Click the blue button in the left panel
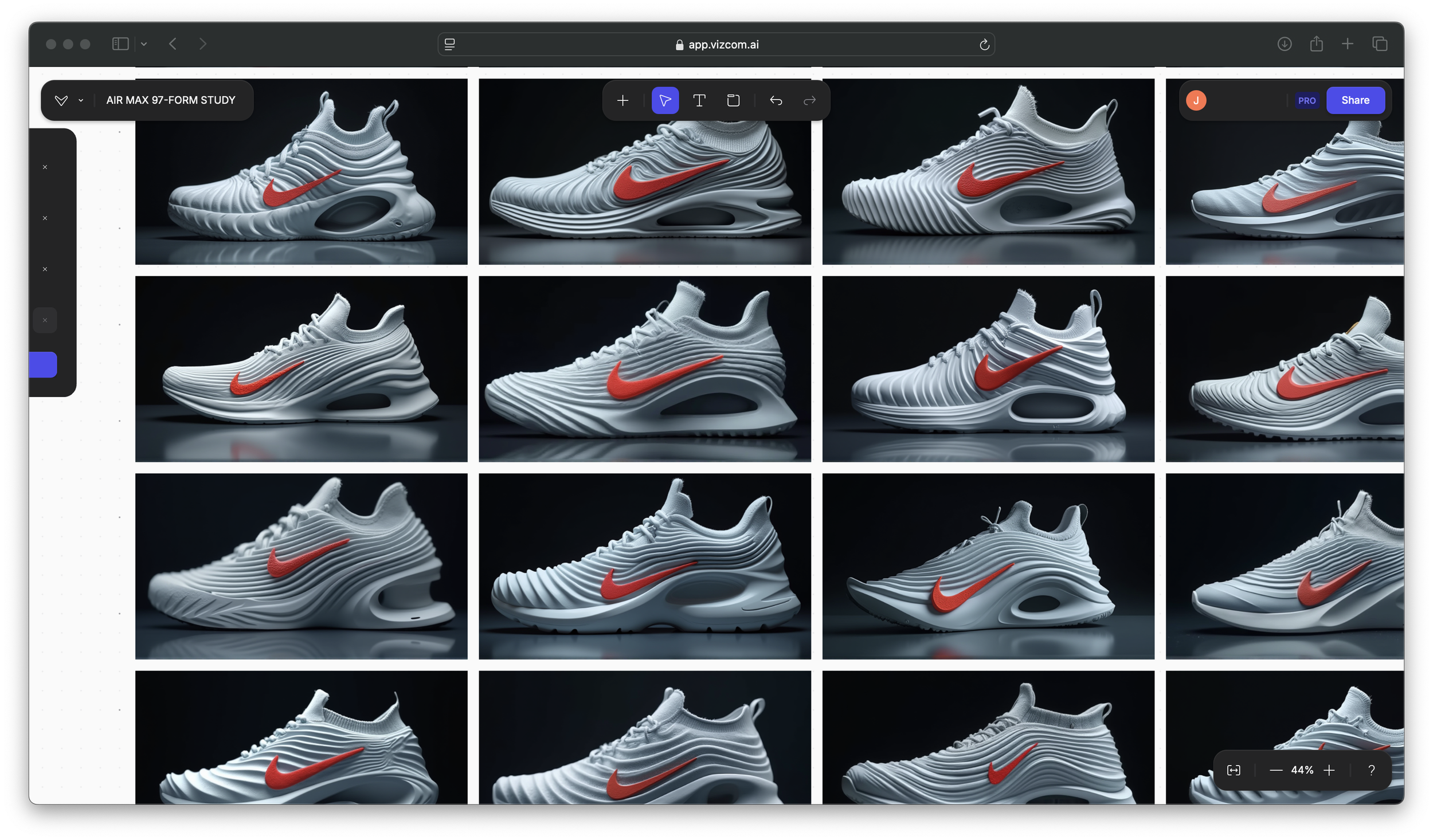 click(43, 364)
